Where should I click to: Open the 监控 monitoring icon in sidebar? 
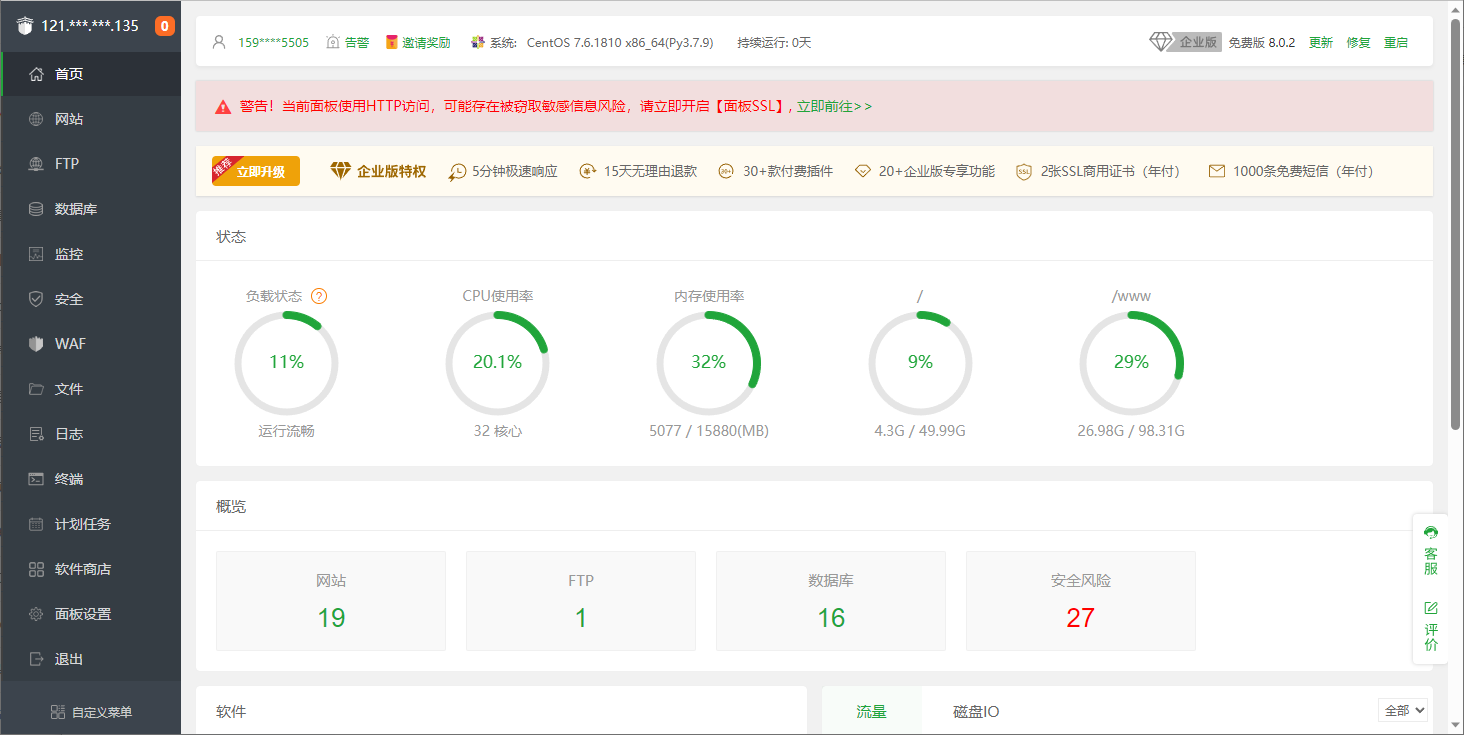36,254
